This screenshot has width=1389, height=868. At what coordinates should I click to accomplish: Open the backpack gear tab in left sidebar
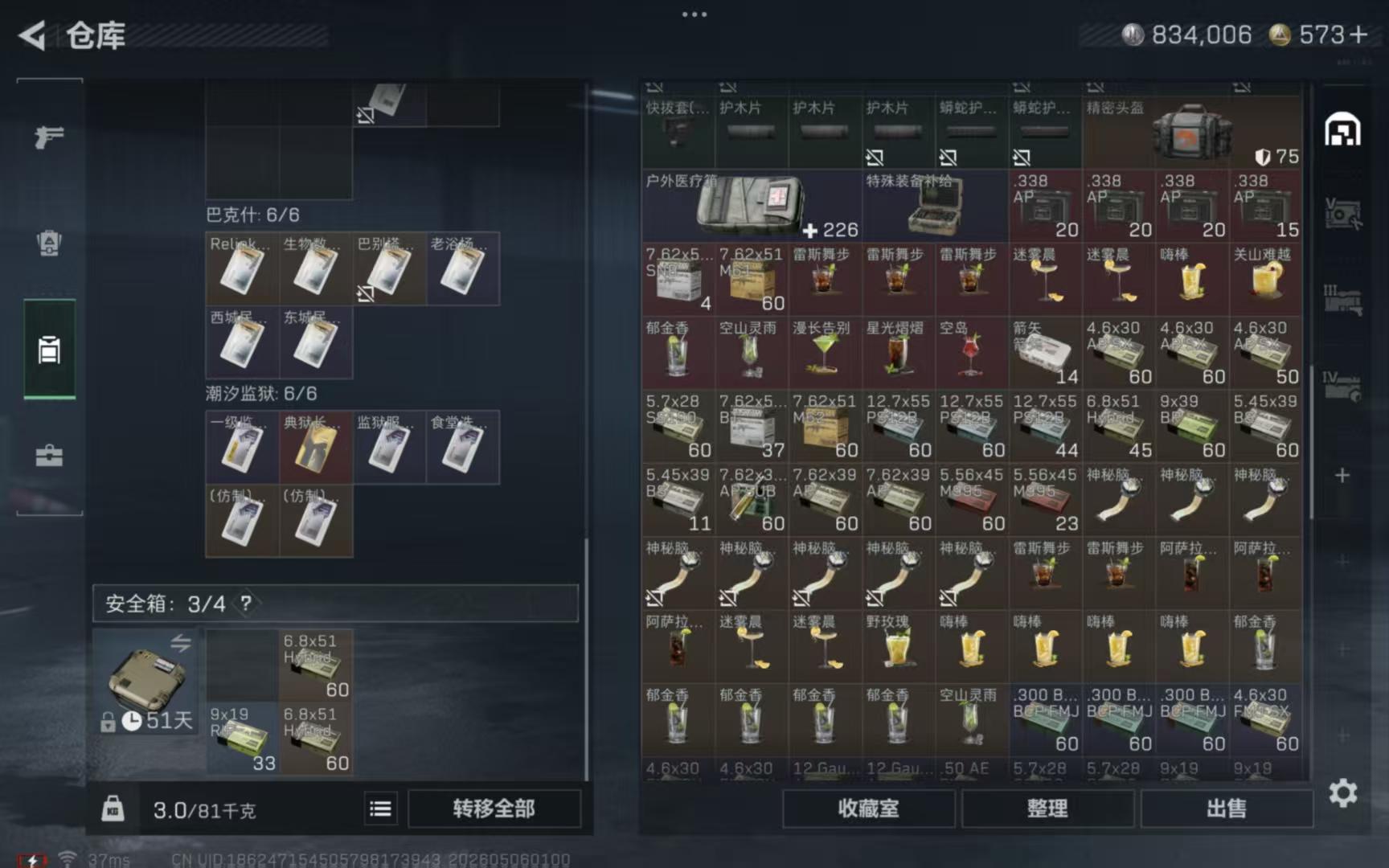(x=49, y=243)
